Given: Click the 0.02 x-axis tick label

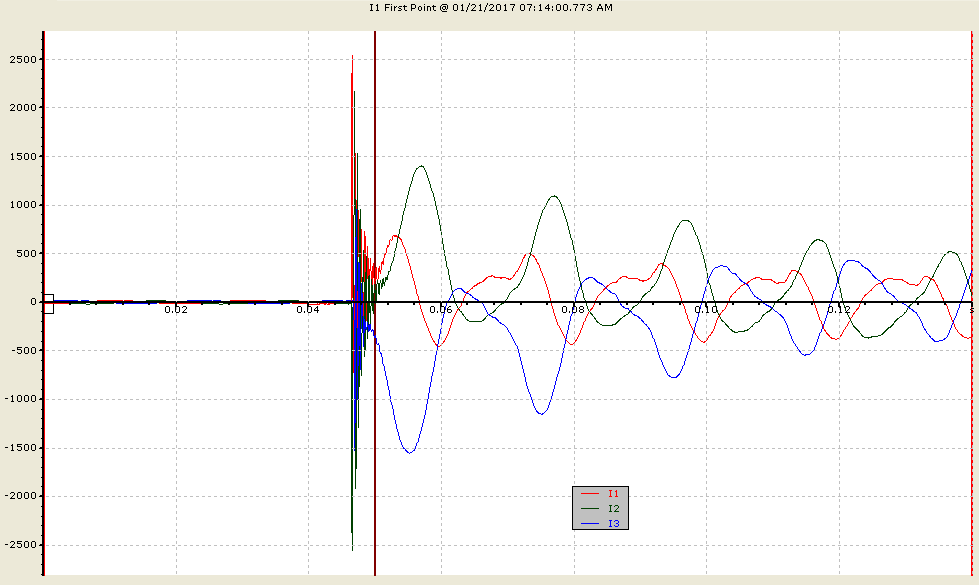Looking at the screenshot, I should click(x=176, y=310).
